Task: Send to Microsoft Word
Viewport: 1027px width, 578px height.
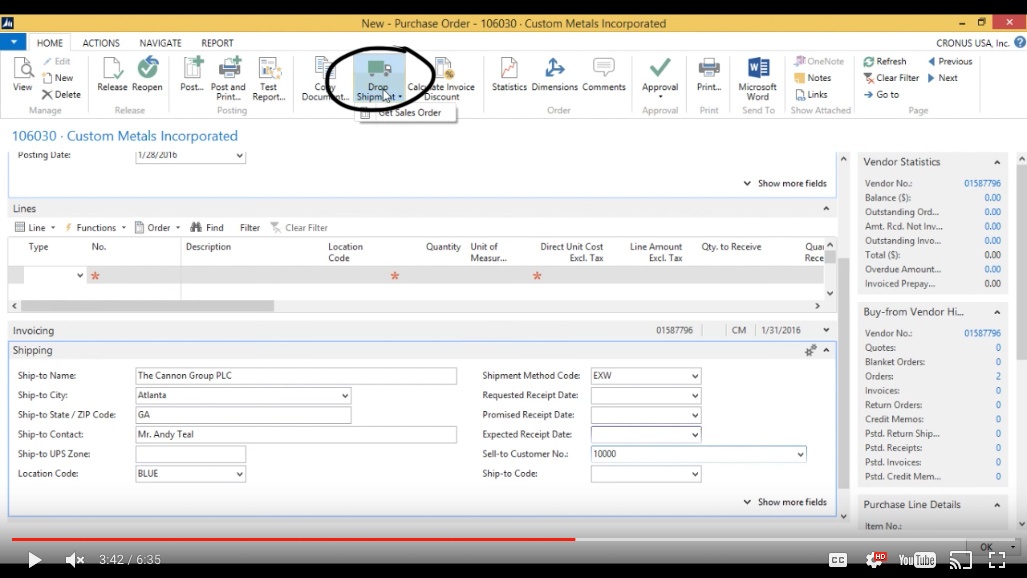Action: point(758,78)
